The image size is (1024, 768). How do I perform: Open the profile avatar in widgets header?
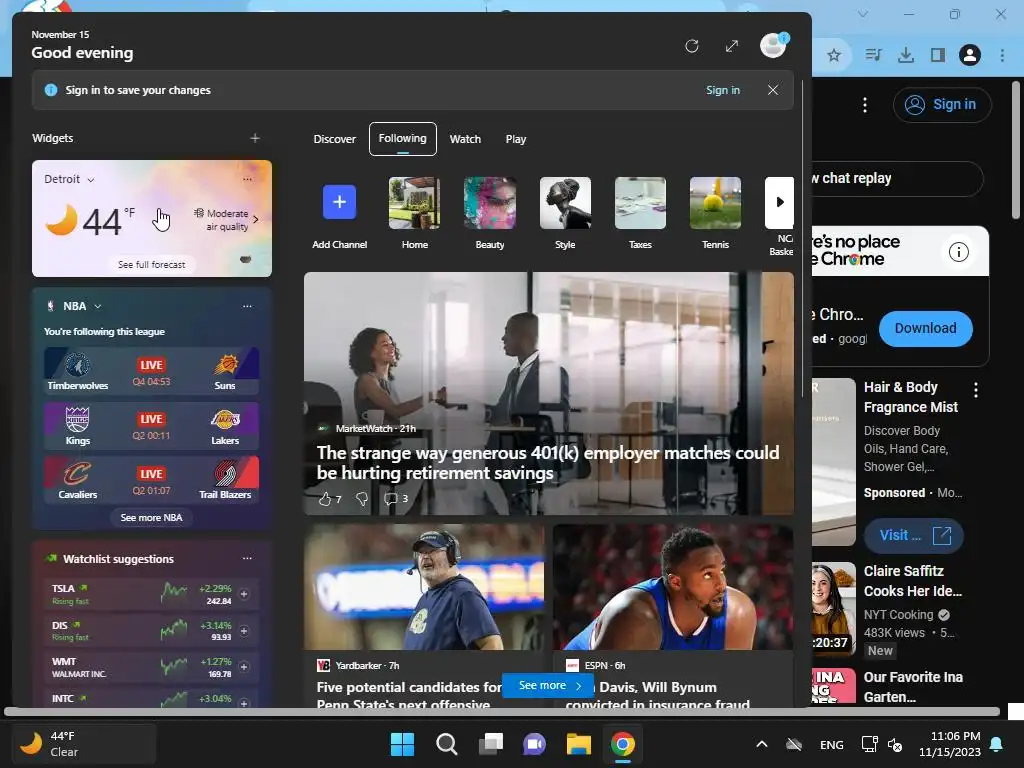click(773, 46)
